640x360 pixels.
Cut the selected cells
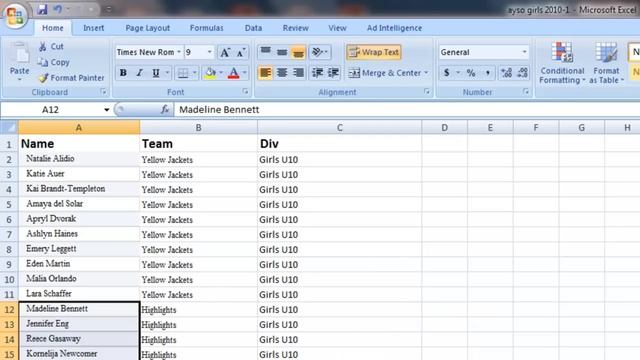coord(51,47)
